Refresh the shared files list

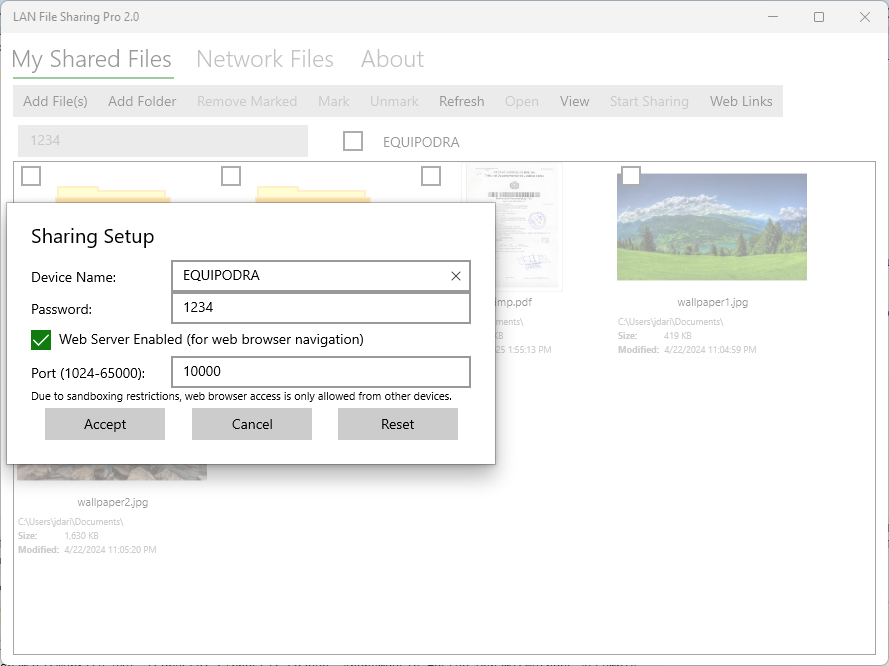461,101
